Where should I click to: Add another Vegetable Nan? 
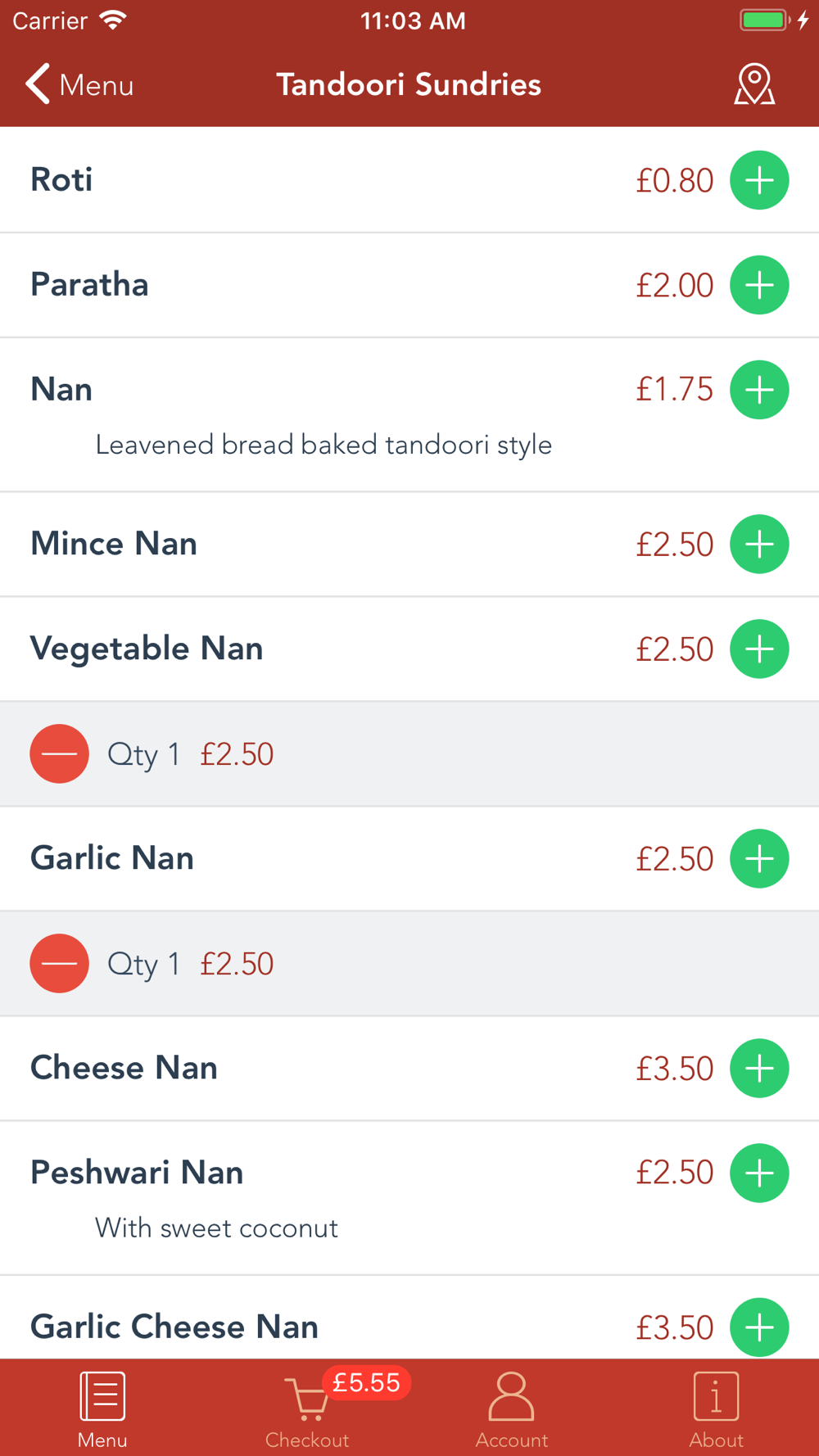[x=759, y=649]
